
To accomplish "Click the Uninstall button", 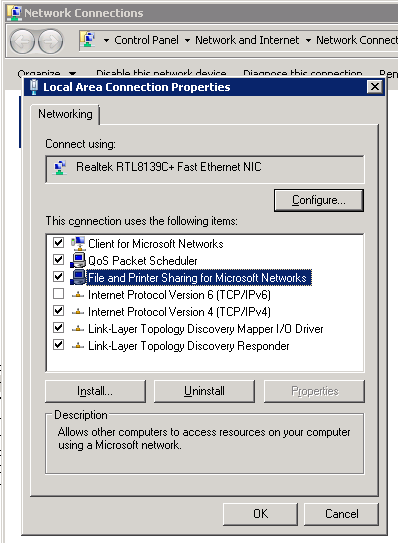I will click(x=204, y=391).
